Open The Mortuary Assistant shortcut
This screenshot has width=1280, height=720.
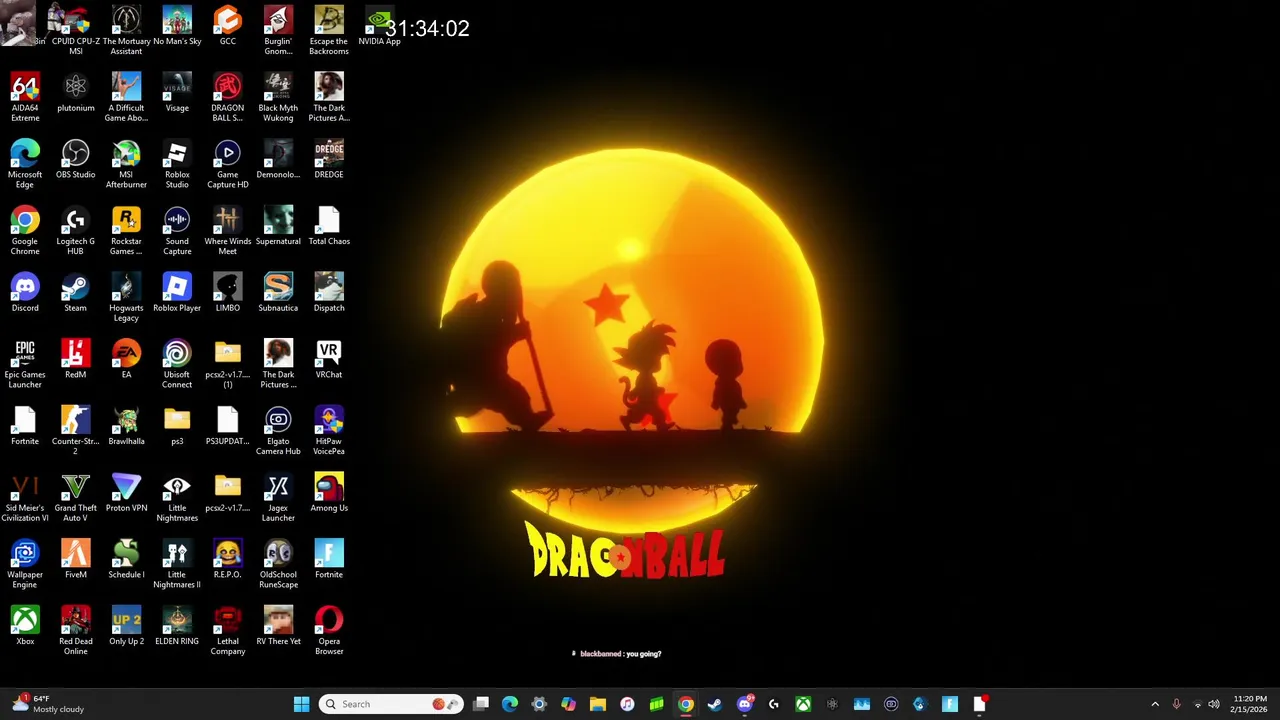[126, 30]
